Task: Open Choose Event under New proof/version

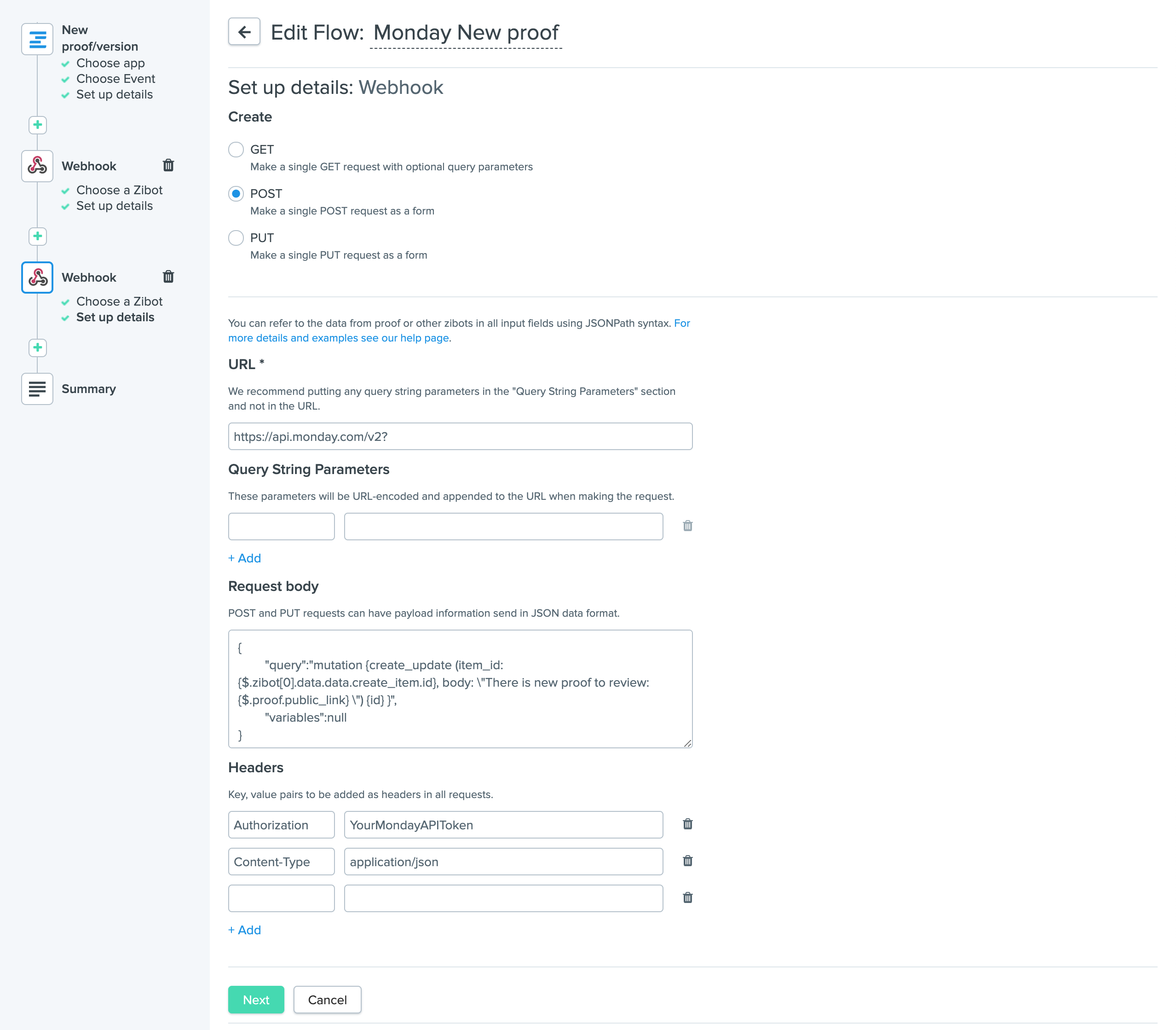Action: click(x=115, y=79)
